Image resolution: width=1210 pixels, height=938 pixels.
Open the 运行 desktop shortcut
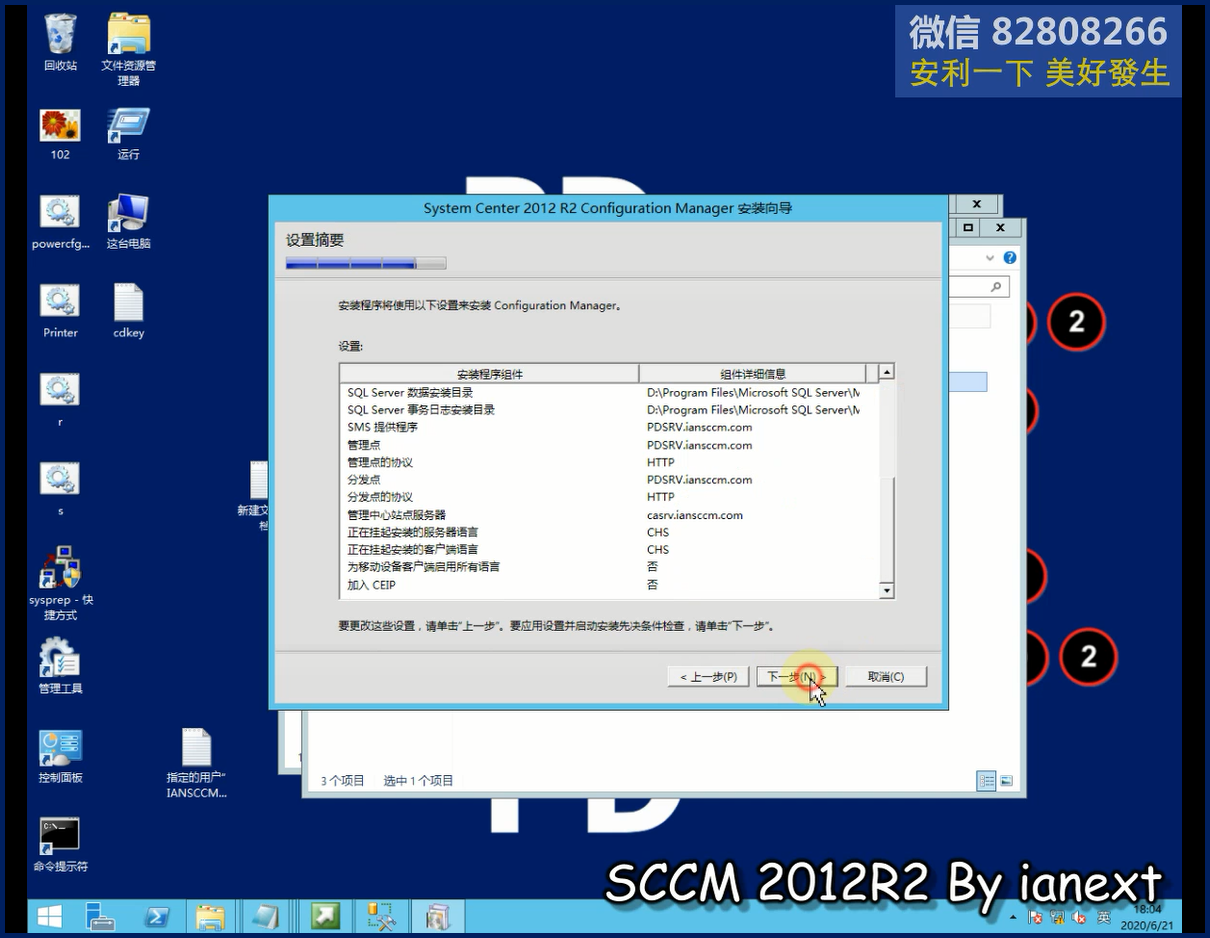(x=128, y=134)
